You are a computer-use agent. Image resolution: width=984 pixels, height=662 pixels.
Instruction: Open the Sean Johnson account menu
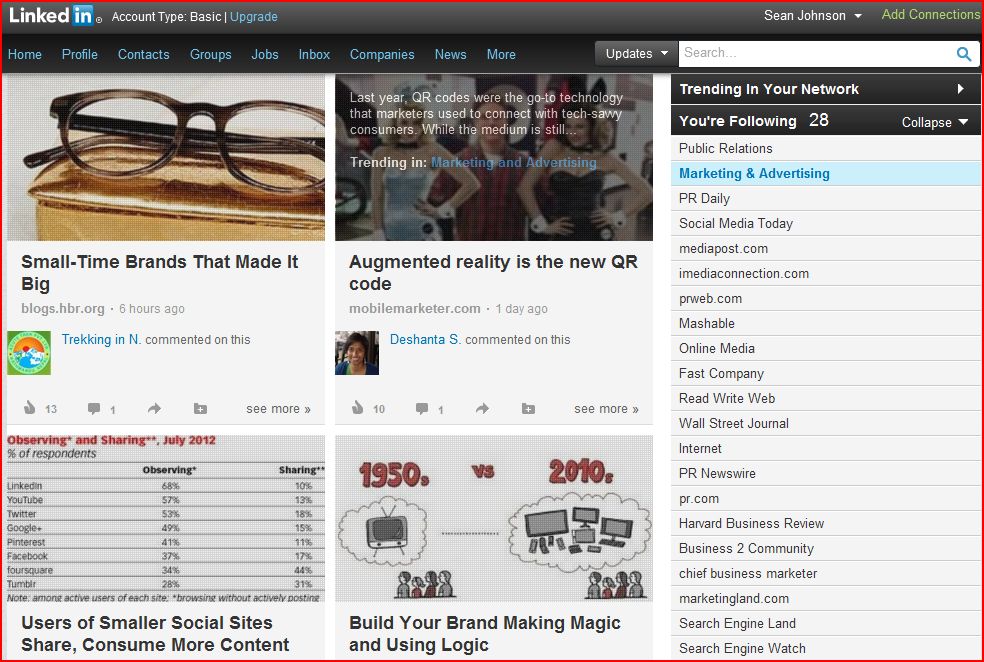click(813, 16)
